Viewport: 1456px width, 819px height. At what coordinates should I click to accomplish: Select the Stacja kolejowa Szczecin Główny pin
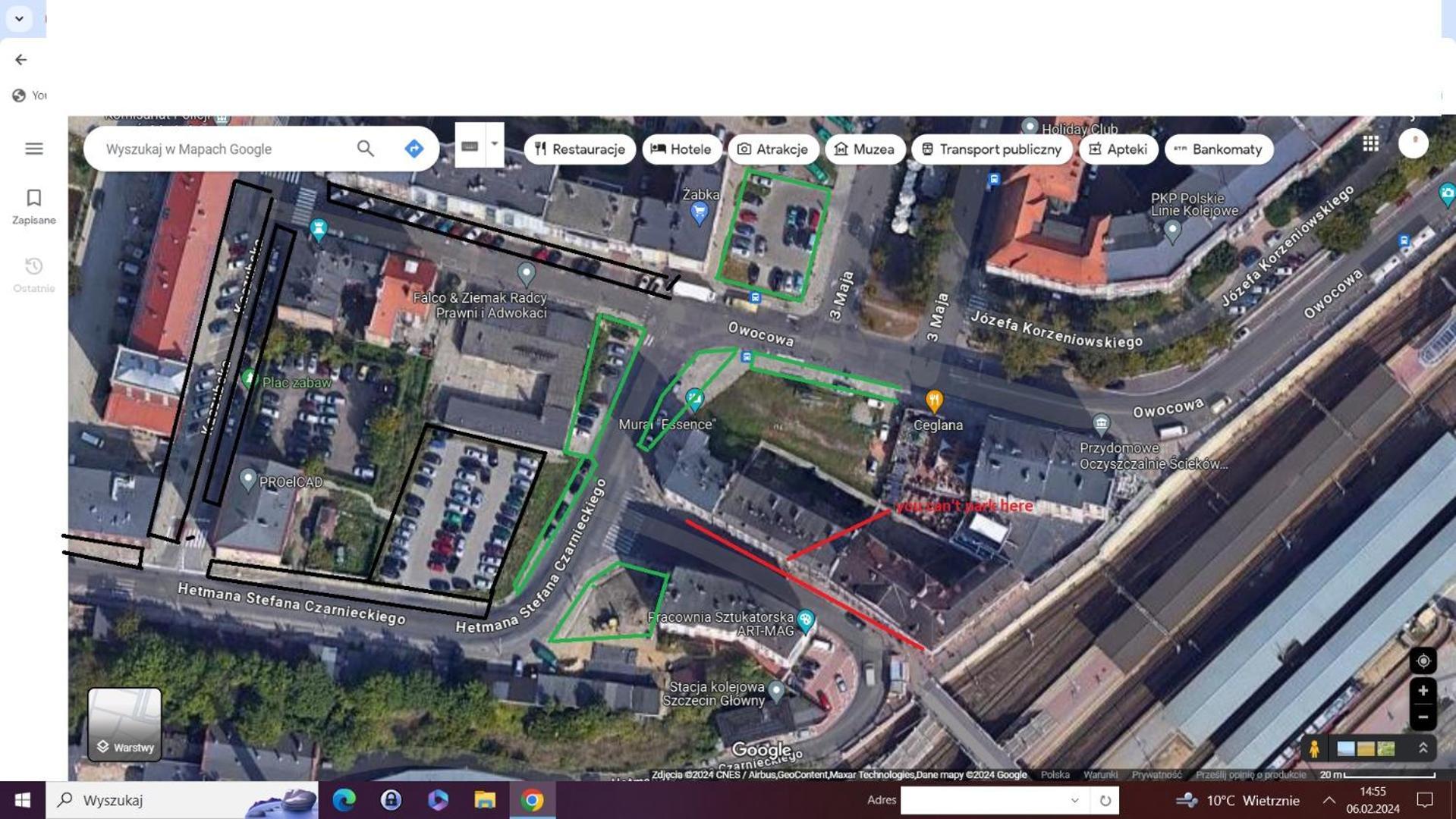point(775,691)
